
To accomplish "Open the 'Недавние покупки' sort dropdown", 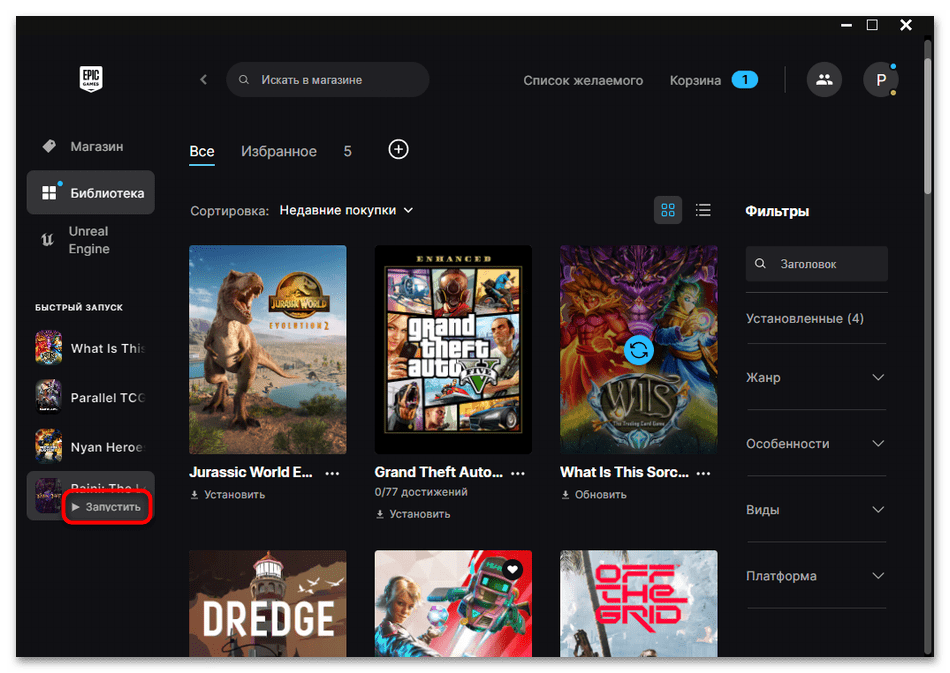I will click(346, 210).
